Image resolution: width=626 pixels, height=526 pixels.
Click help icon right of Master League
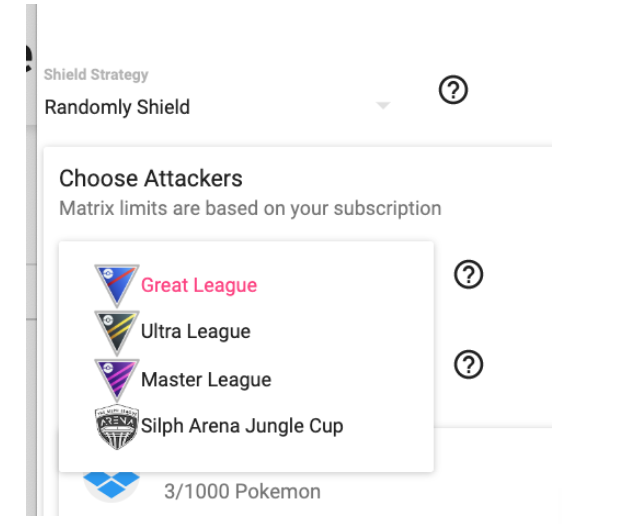point(468,365)
